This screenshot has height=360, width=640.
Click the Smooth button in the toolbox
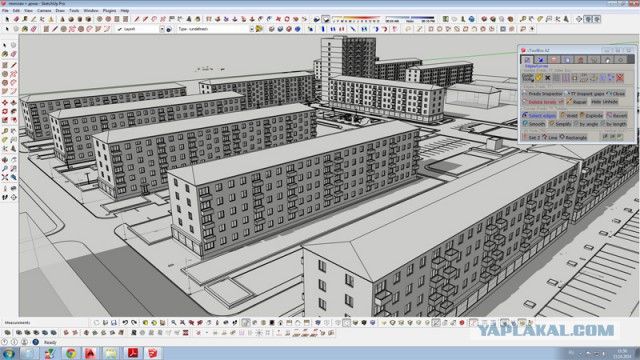tap(533, 124)
